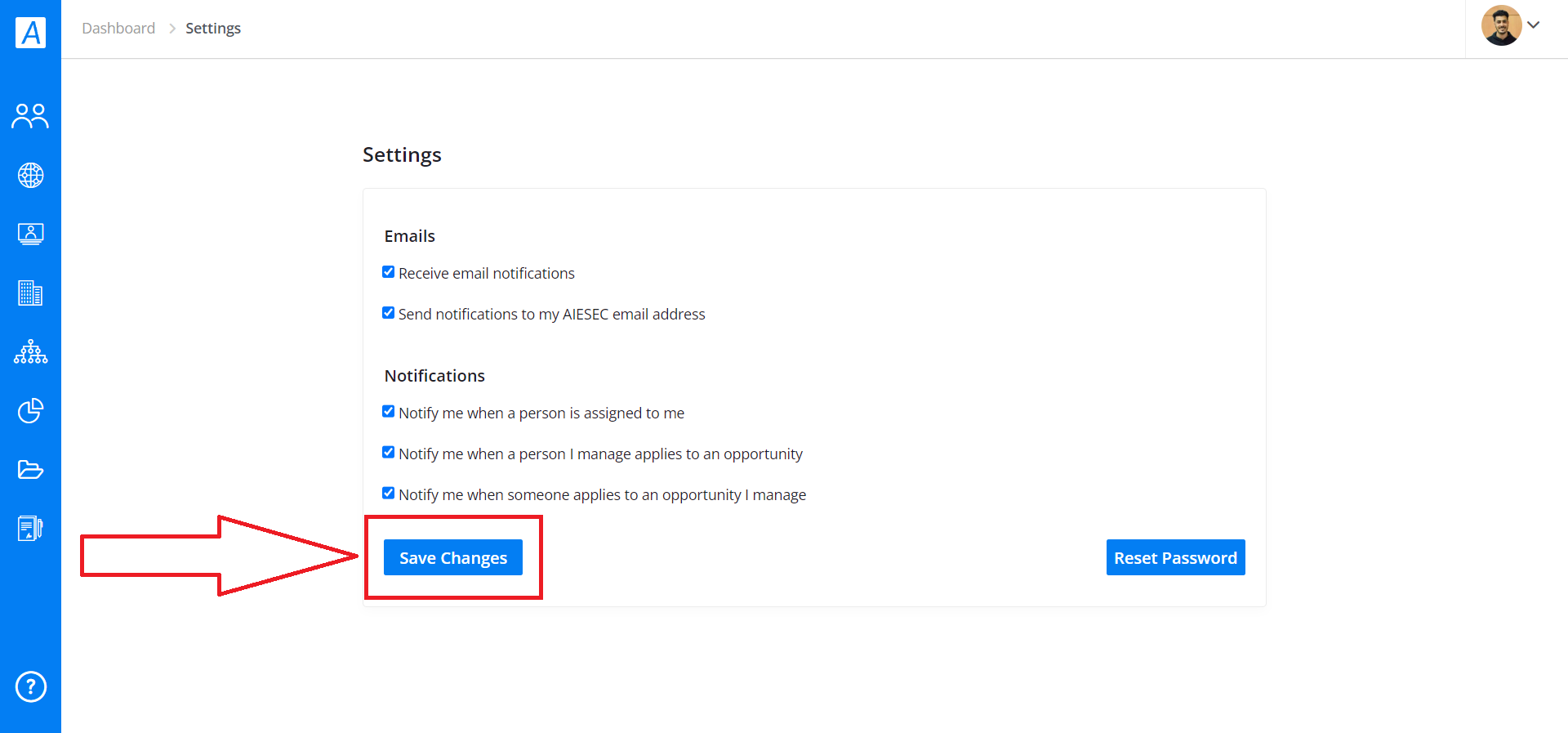Image resolution: width=1568 pixels, height=733 pixels.
Task: Open the pie chart analytics icon
Action: [x=30, y=410]
